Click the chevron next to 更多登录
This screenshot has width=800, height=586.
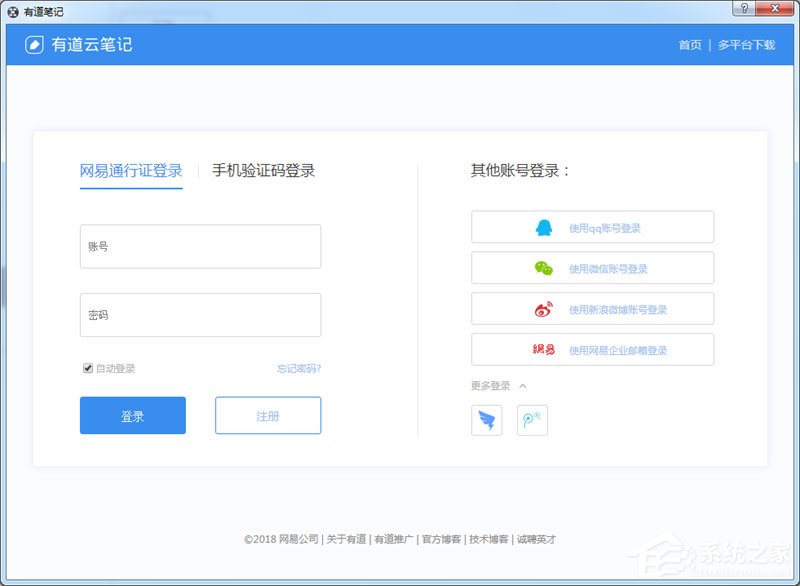[x=522, y=385]
